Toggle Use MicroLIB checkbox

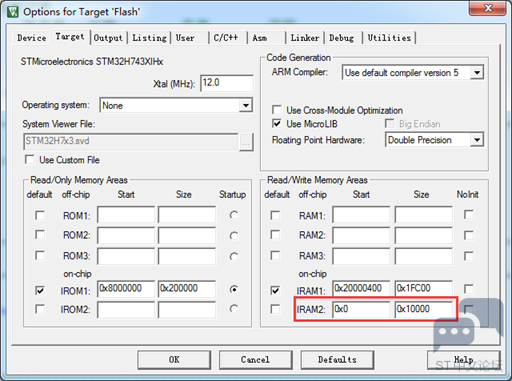[277, 124]
